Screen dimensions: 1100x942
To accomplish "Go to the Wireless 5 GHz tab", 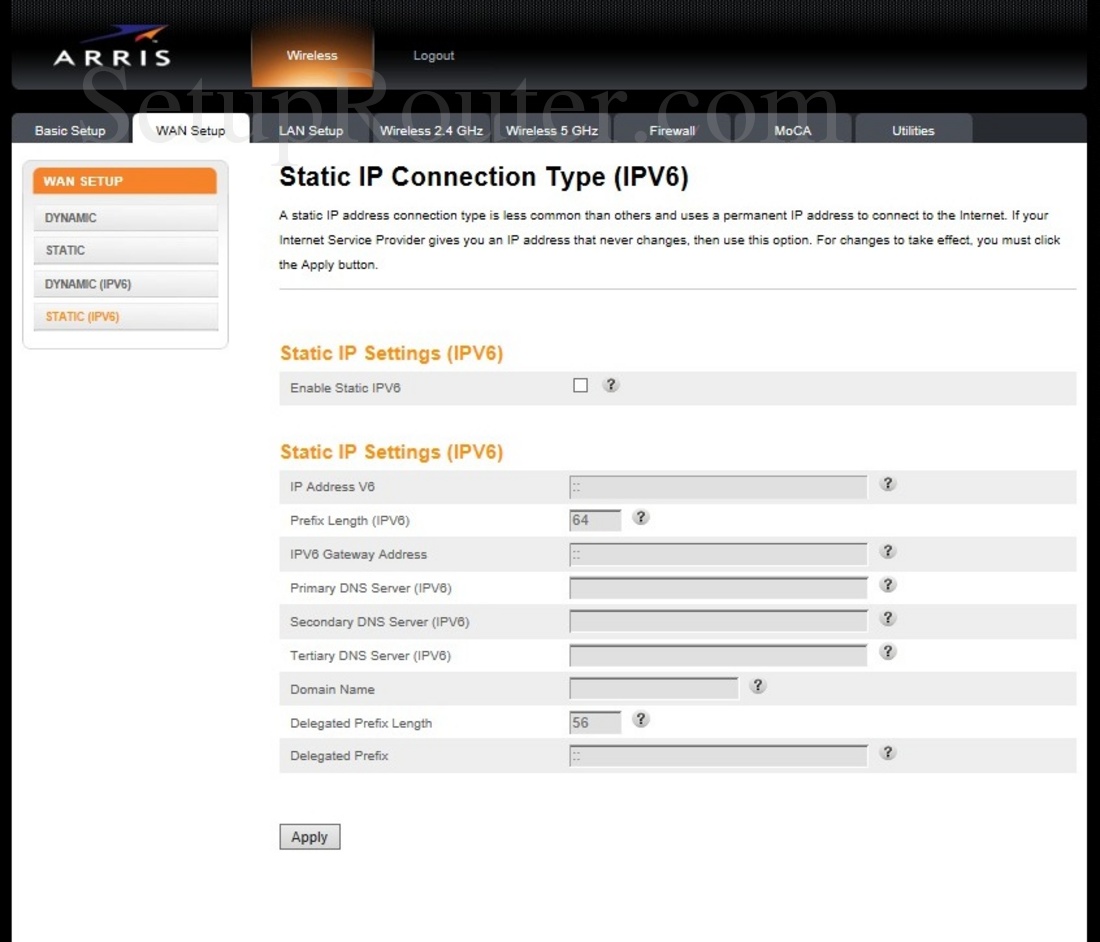I will point(552,130).
